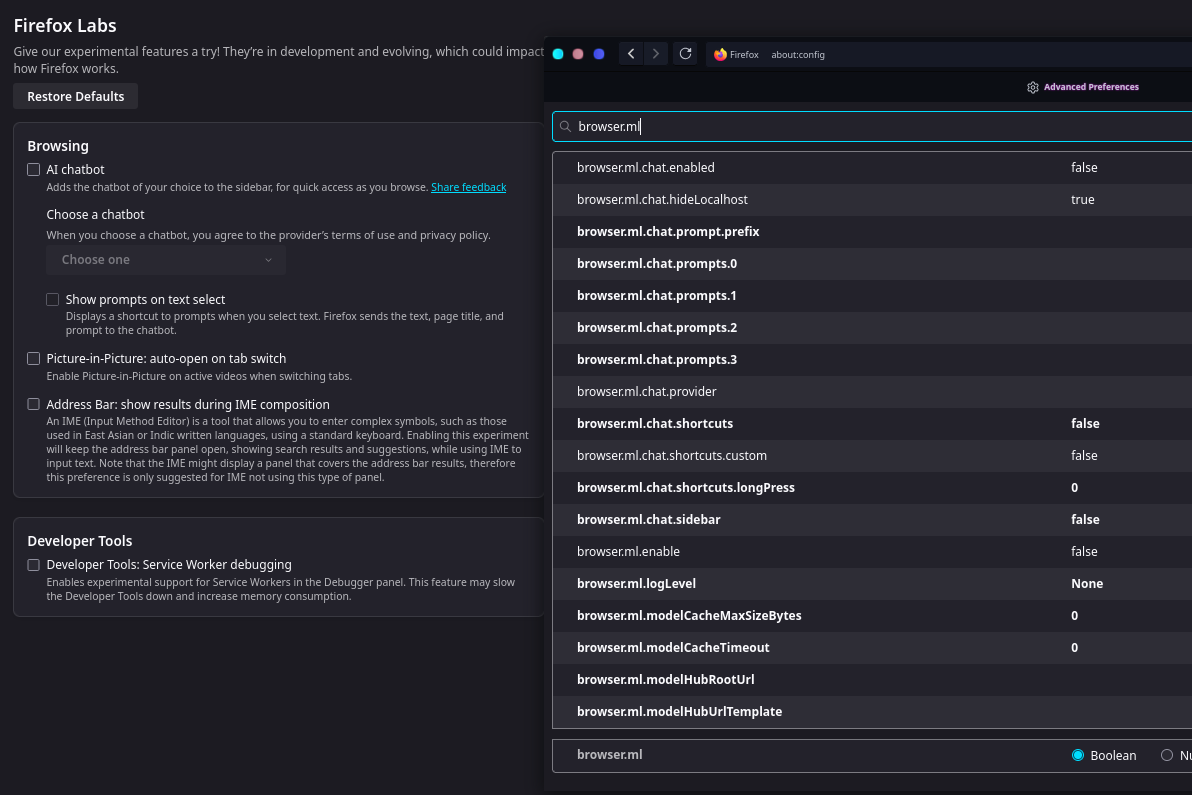Click the blue window control dot
The image size is (1192, 795).
point(599,54)
